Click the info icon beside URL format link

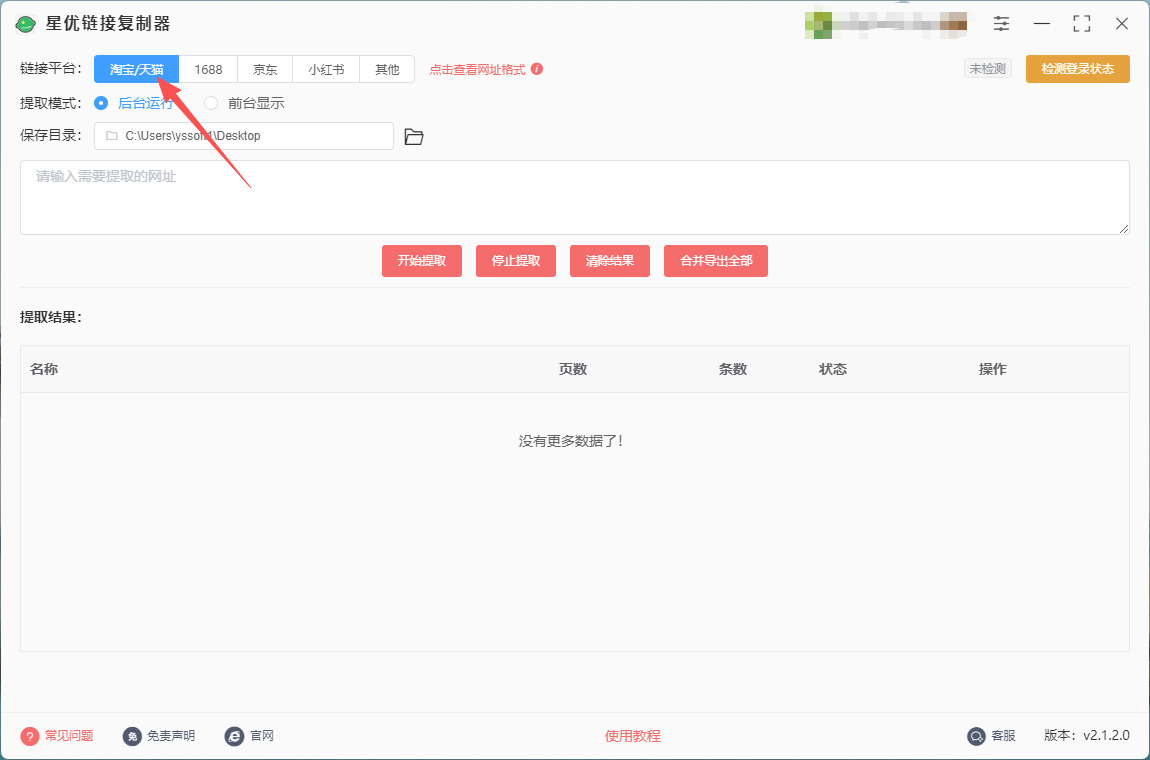(537, 69)
